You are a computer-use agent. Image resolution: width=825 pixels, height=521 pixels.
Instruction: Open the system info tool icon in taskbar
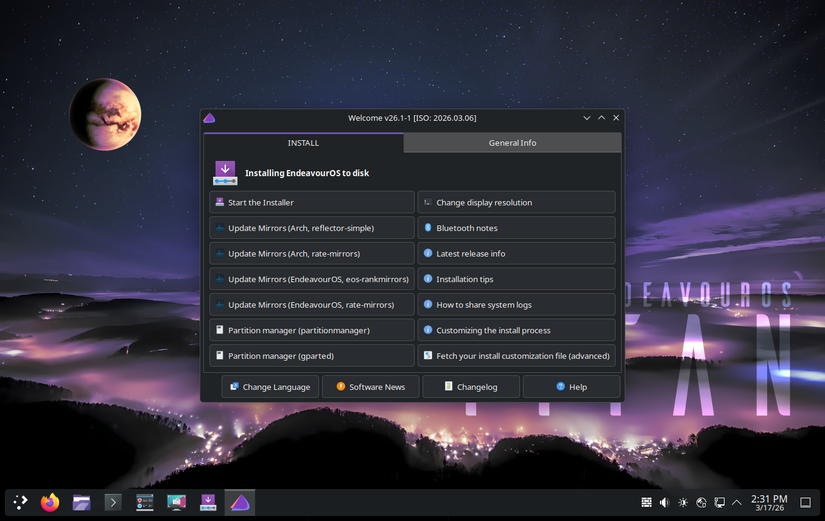(x=145, y=503)
